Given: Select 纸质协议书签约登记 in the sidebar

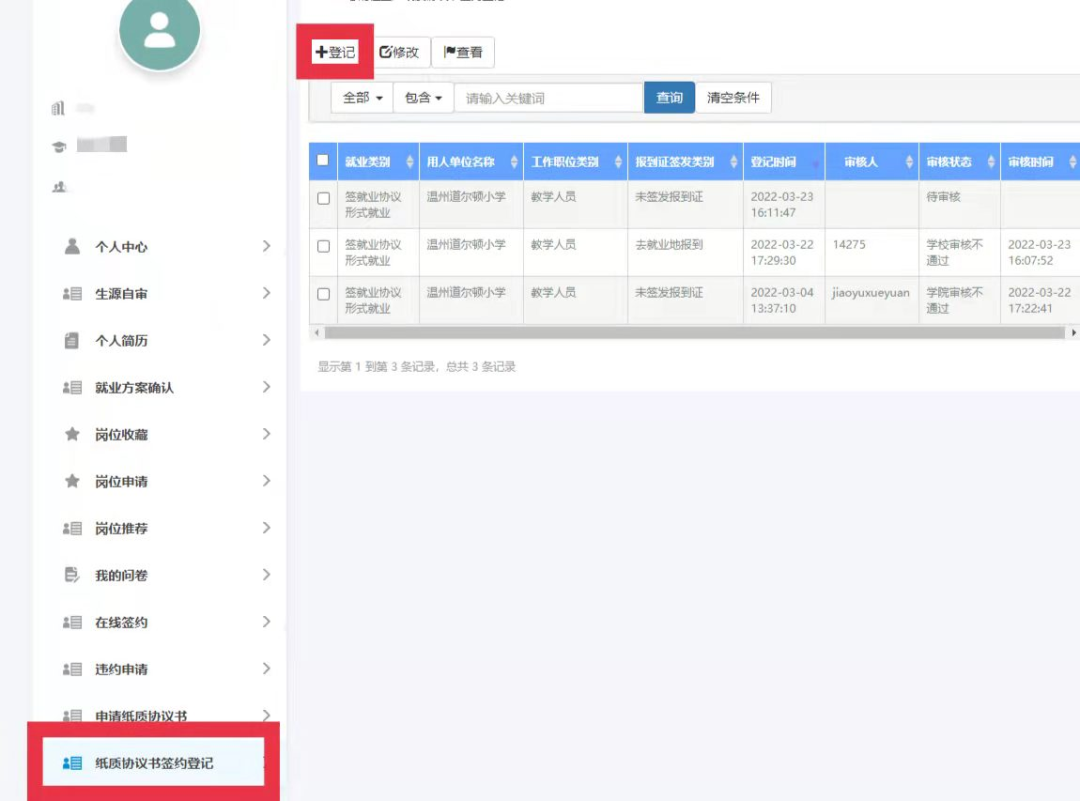Looking at the screenshot, I should 153,763.
